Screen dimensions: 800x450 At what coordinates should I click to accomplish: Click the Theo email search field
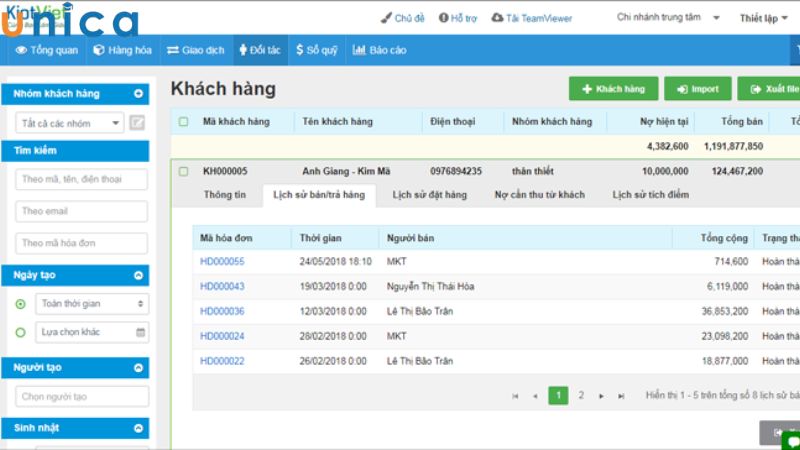click(82, 211)
